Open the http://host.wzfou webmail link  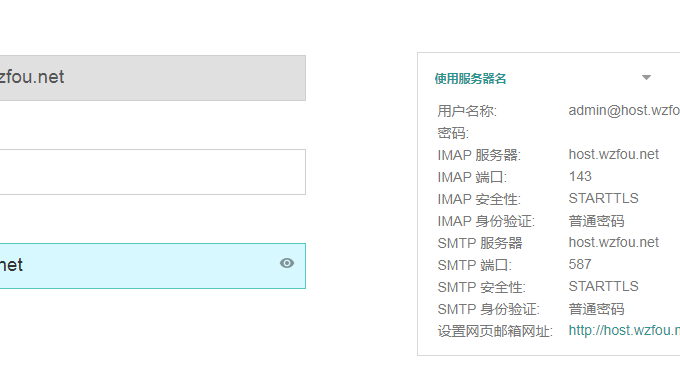coord(624,330)
